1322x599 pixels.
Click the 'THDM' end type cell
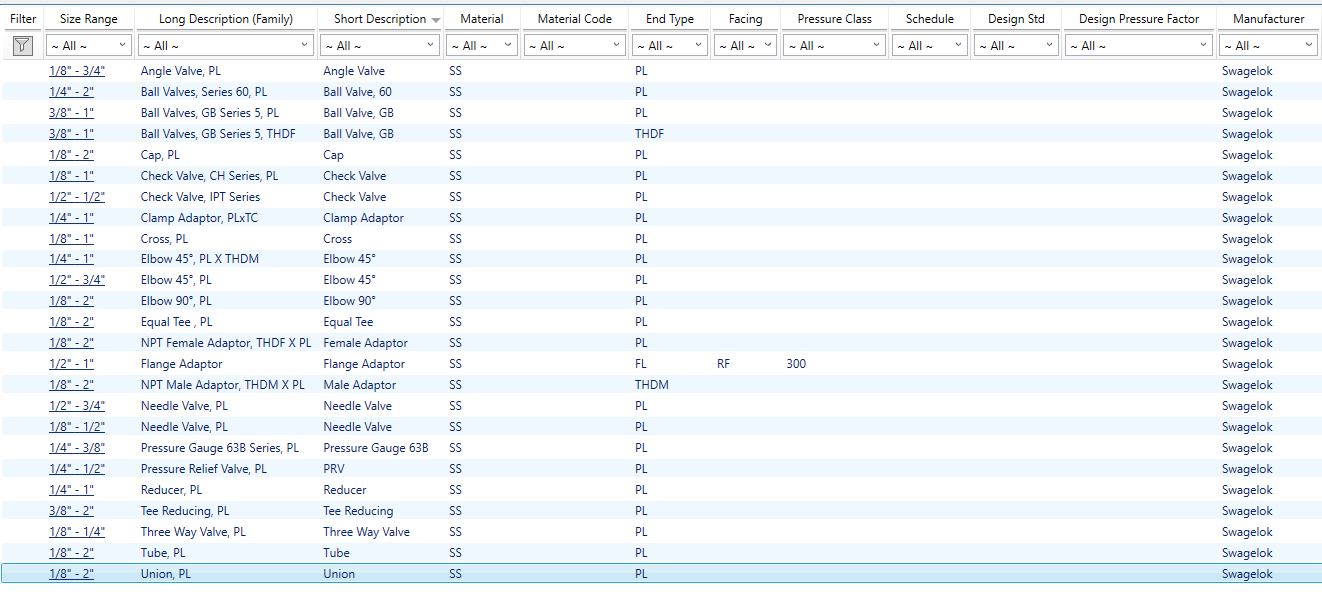(652, 385)
